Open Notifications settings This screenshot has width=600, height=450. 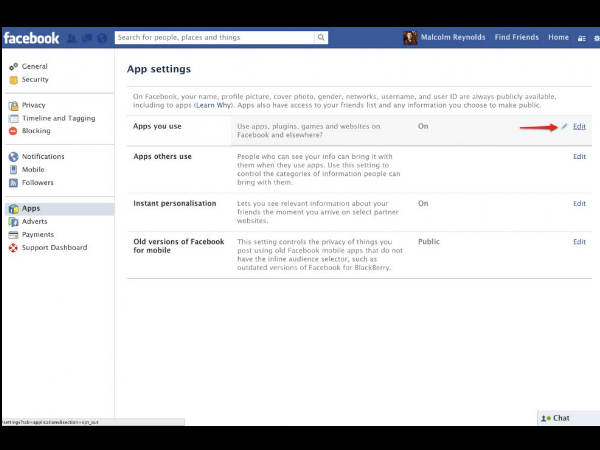coord(43,157)
